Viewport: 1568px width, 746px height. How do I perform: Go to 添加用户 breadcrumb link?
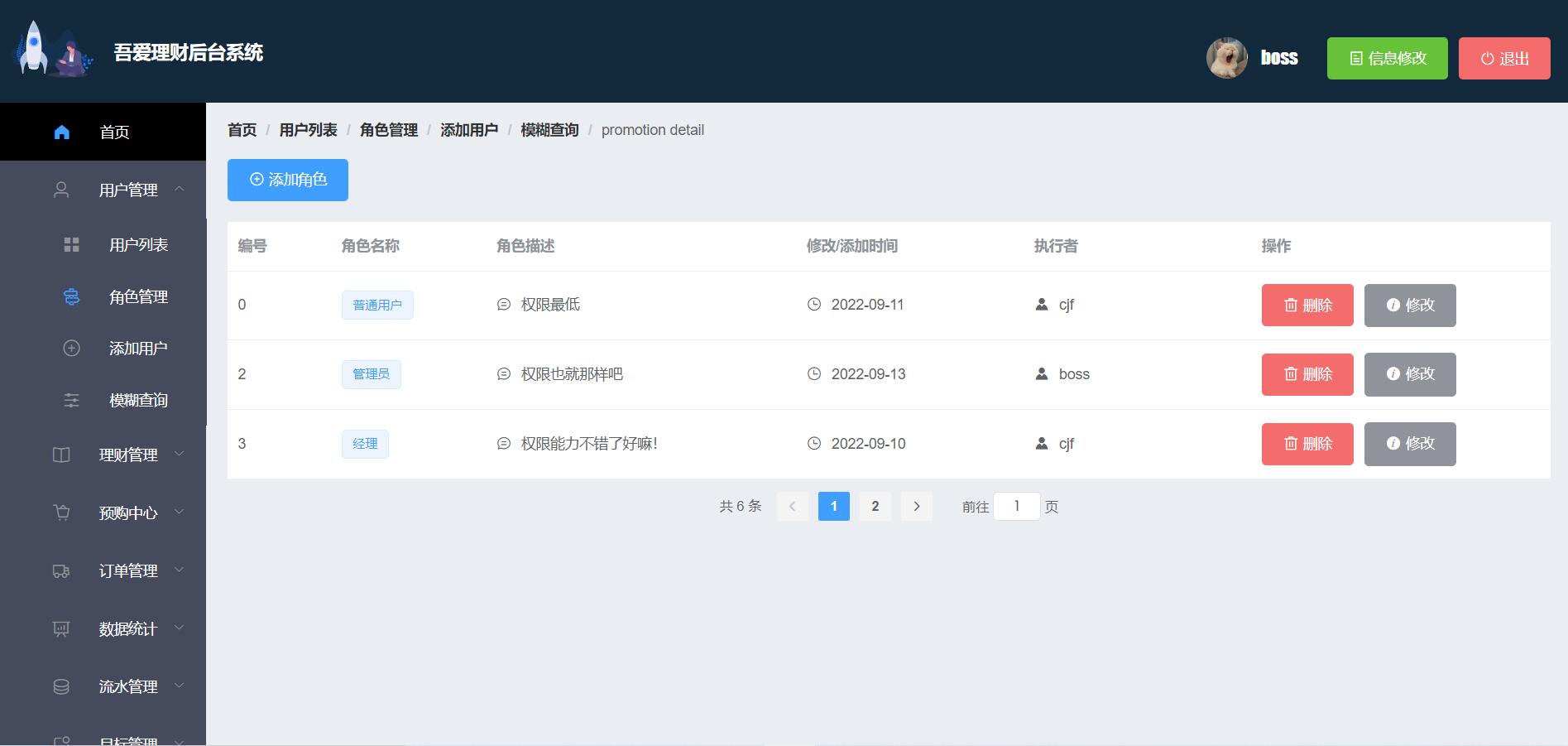(x=469, y=130)
